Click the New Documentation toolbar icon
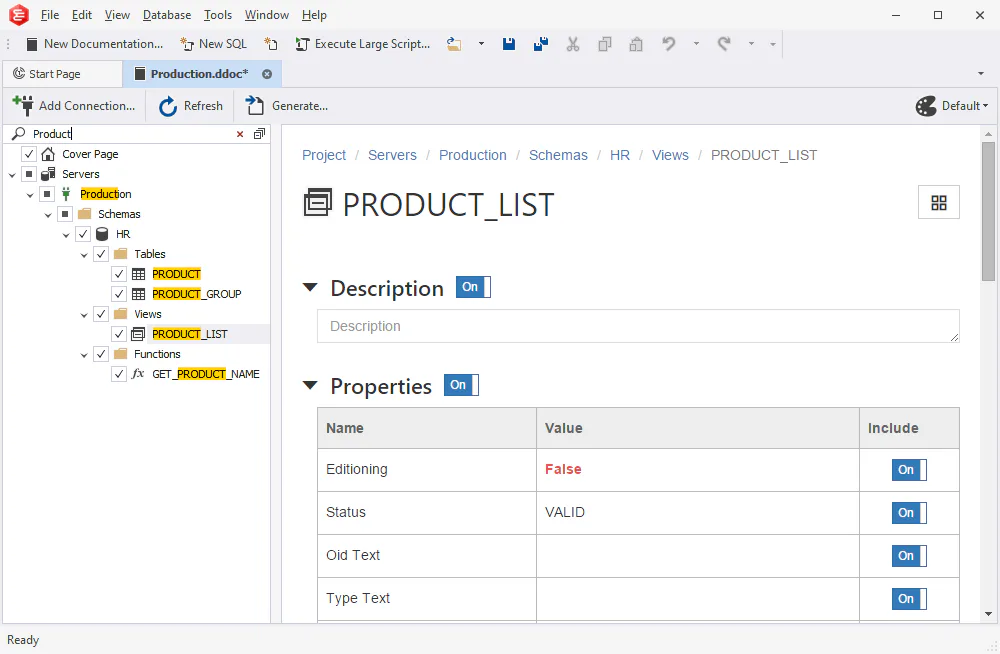The width and height of the screenshot is (1000, 654). 32,44
